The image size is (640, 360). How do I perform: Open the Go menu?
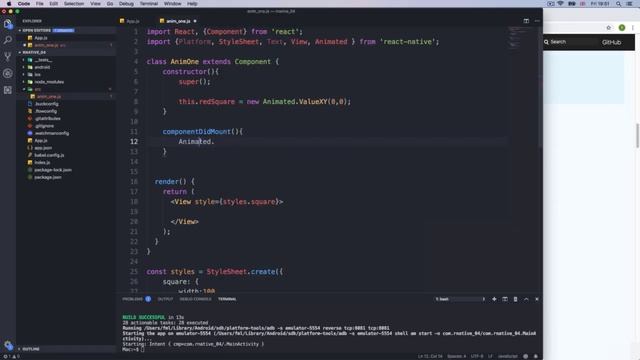(x=110, y=4)
